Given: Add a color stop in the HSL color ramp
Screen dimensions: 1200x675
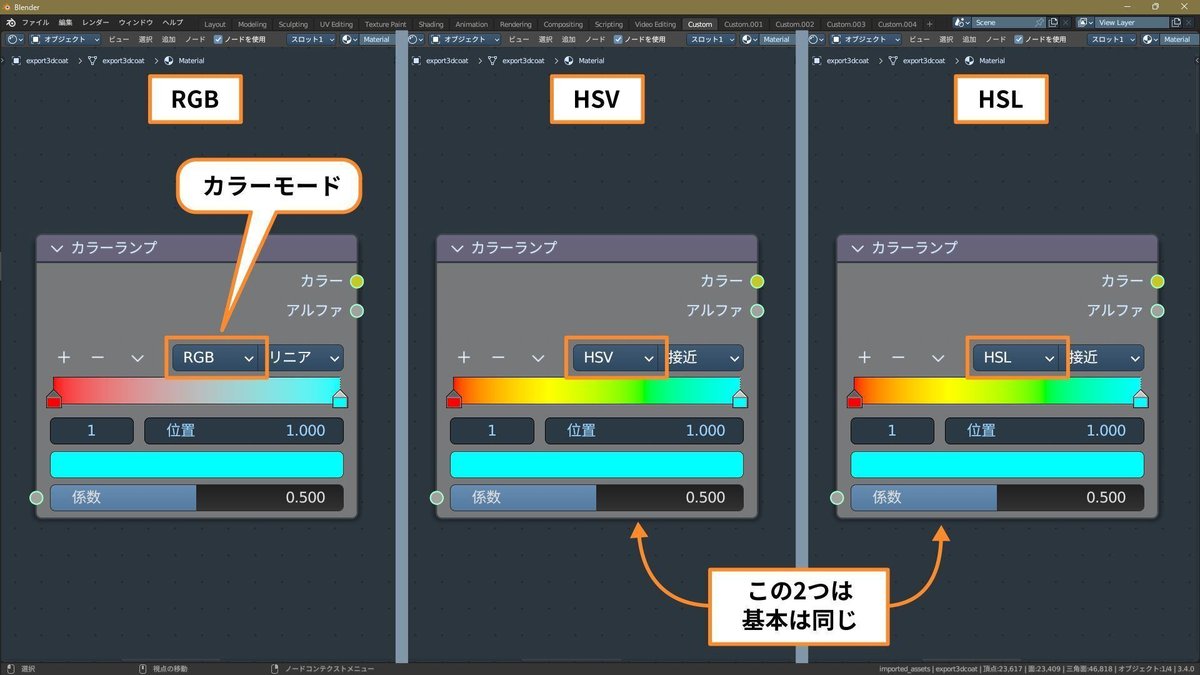Looking at the screenshot, I should point(865,357).
